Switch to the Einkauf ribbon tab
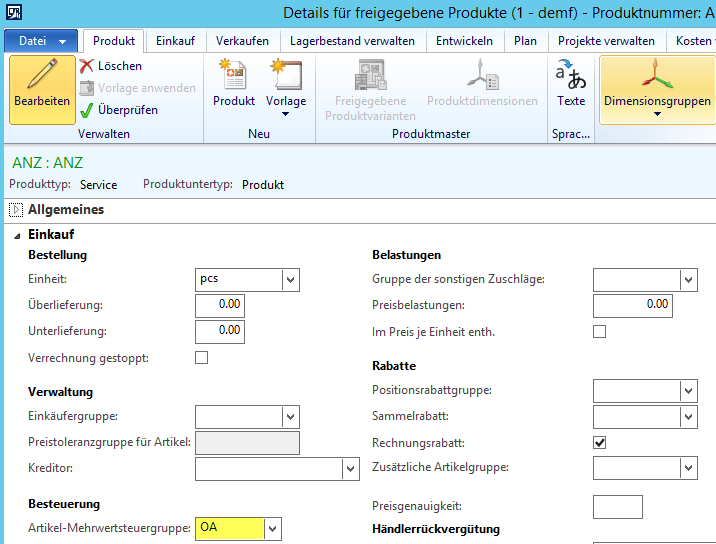Screen dimensions: 716x544 pos(175,41)
